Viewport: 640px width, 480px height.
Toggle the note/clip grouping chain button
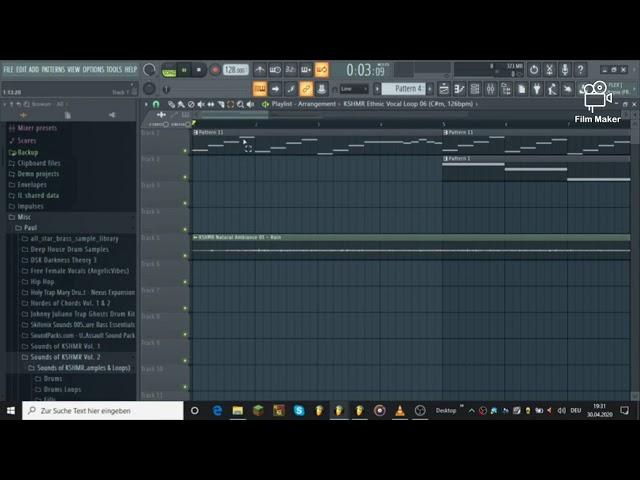click(x=306, y=89)
